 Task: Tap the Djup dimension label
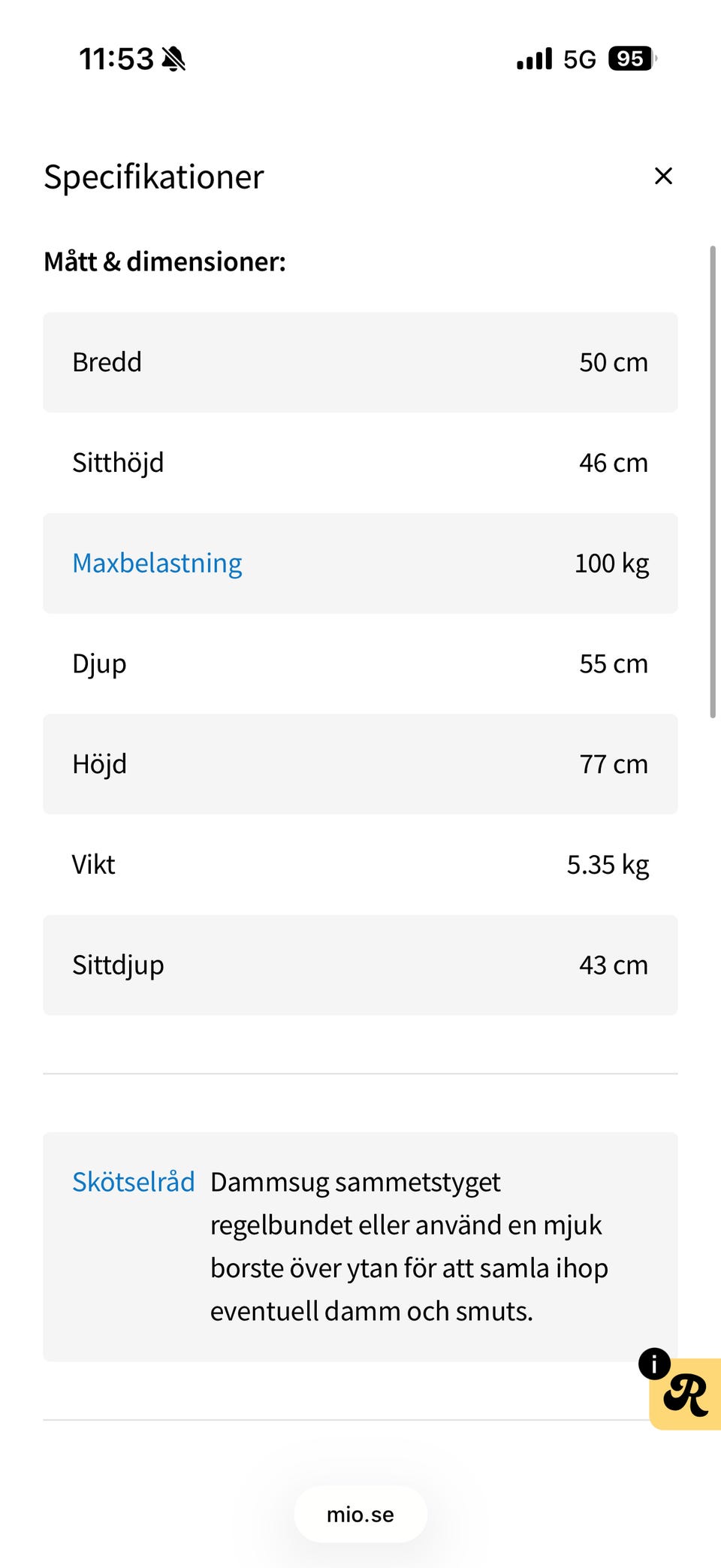(99, 663)
